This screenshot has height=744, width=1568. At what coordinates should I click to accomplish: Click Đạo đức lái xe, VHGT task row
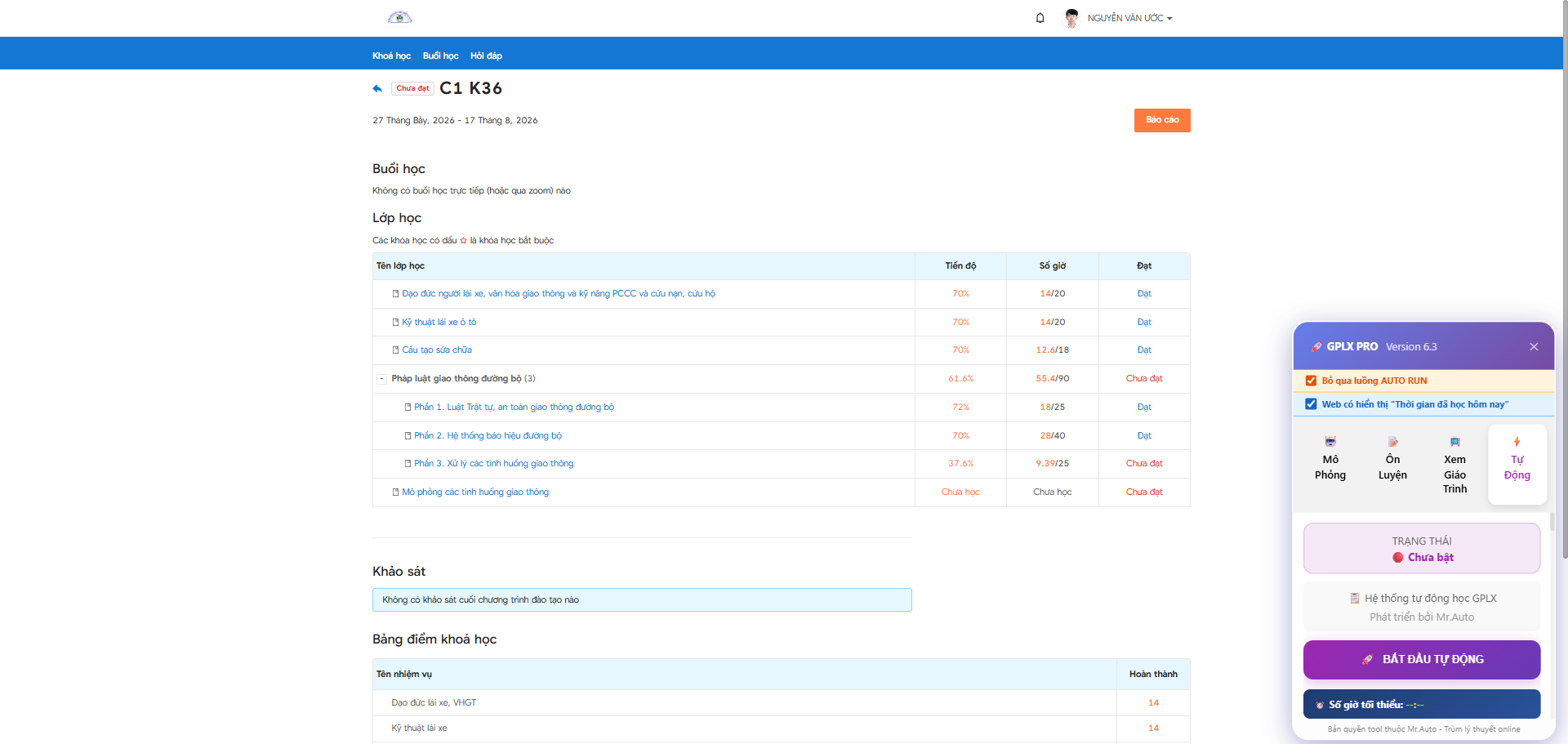[x=781, y=703]
